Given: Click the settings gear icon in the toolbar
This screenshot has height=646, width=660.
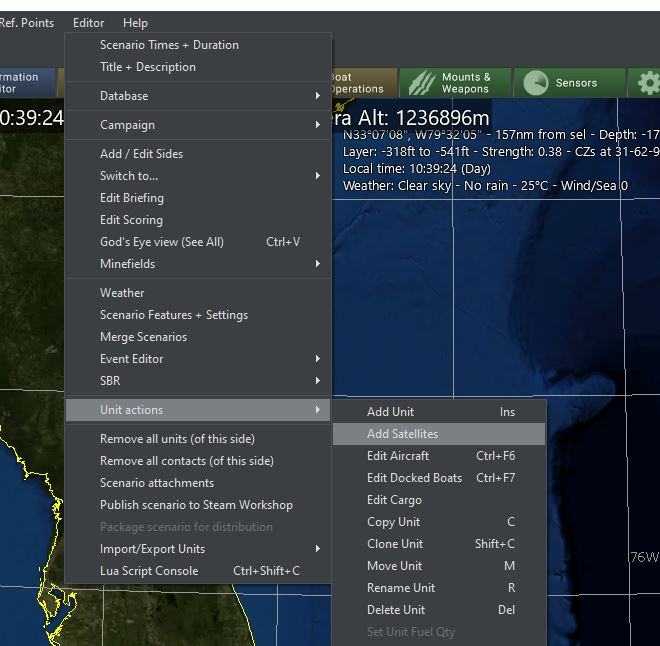Looking at the screenshot, I should pyautogui.click(x=649, y=83).
